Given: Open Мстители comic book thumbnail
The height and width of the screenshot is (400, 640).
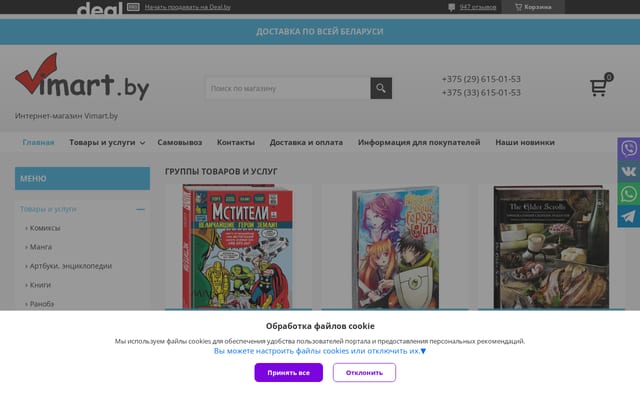Looking at the screenshot, I should (238, 247).
